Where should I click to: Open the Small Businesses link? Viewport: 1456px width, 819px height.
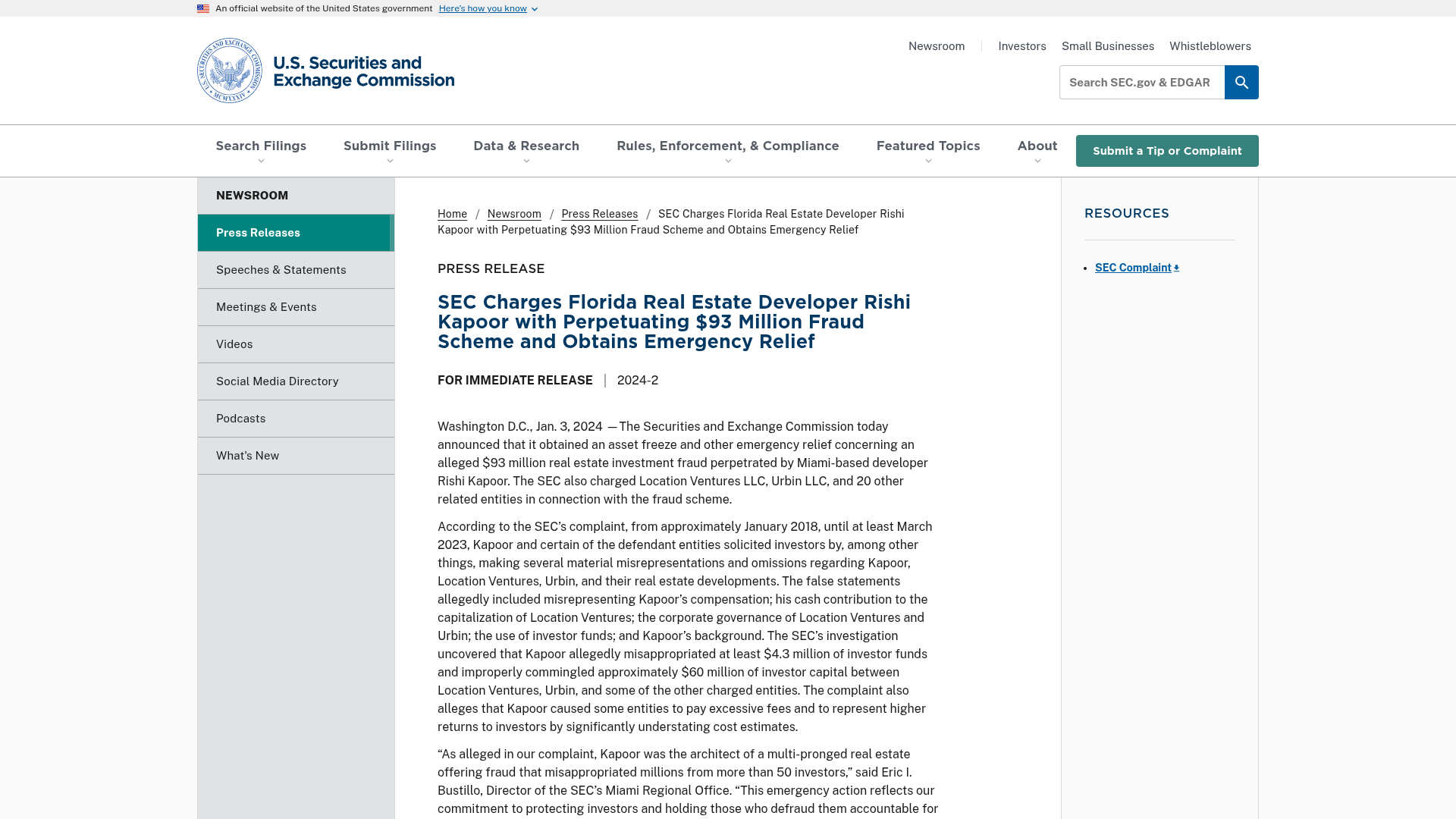[x=1108, y=46]
